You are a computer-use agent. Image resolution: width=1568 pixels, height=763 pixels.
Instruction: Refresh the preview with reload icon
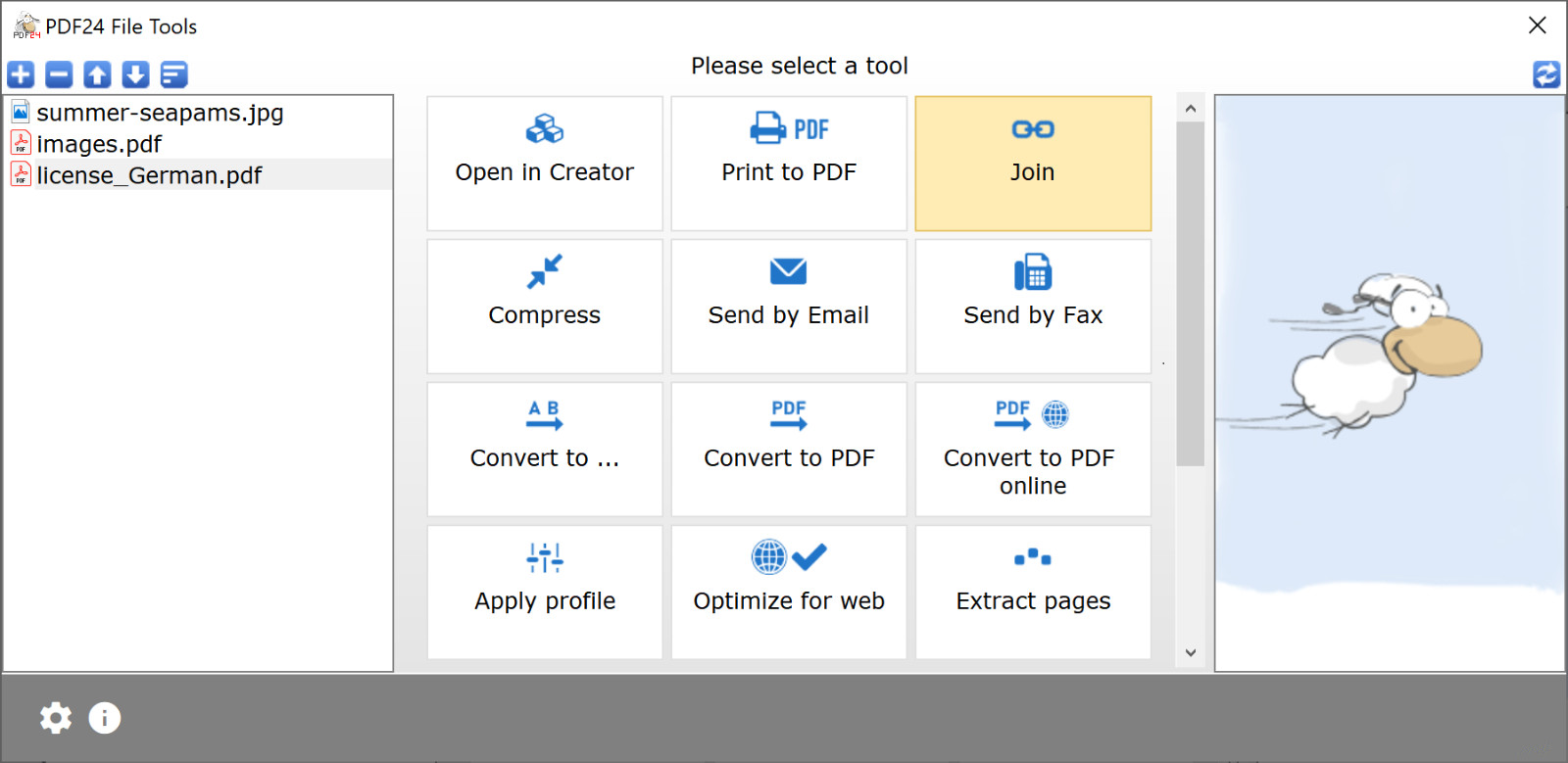pos(1546,74)
